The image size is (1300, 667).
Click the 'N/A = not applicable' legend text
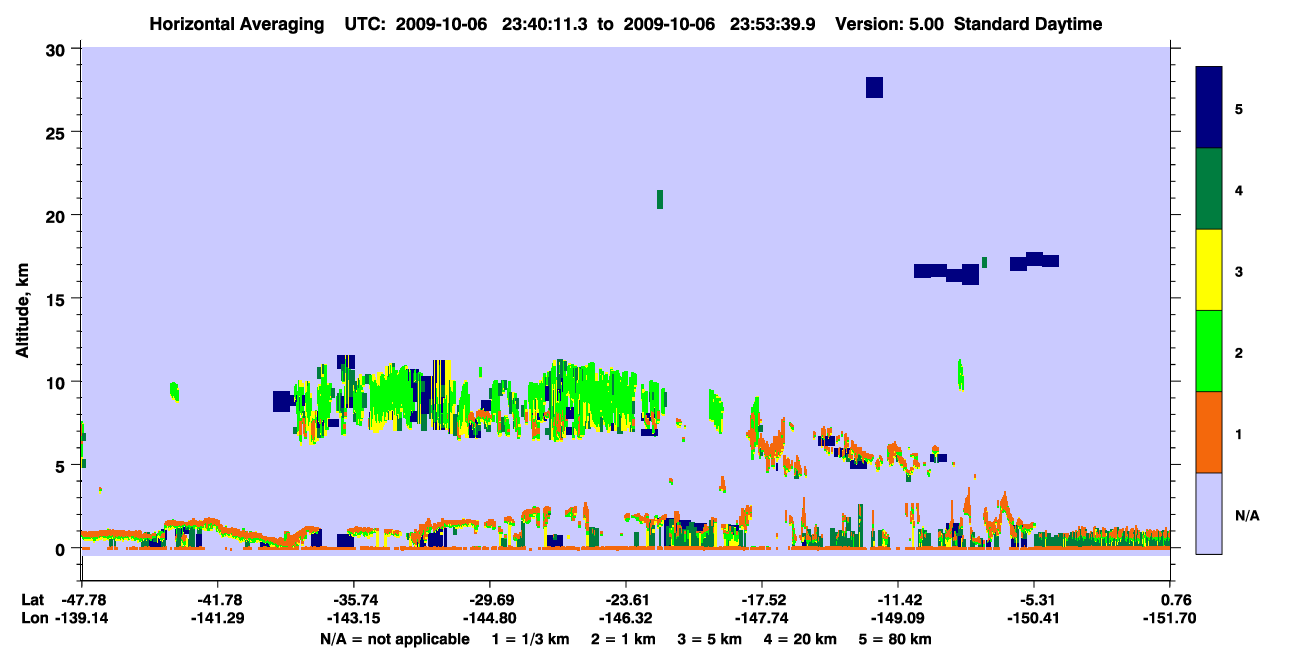(395, 639)
